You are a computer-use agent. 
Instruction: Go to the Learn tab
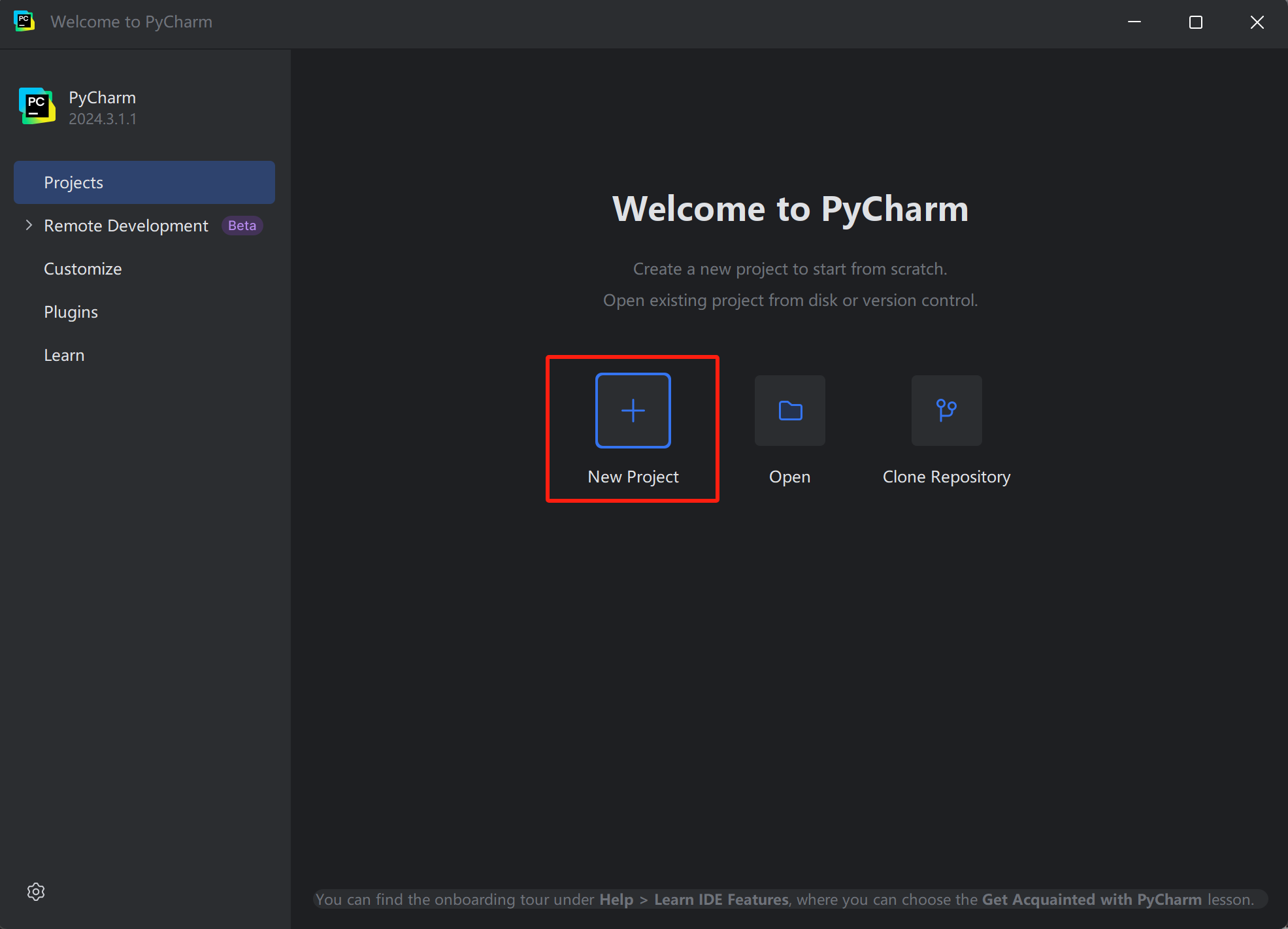click(x=64, y=355)
